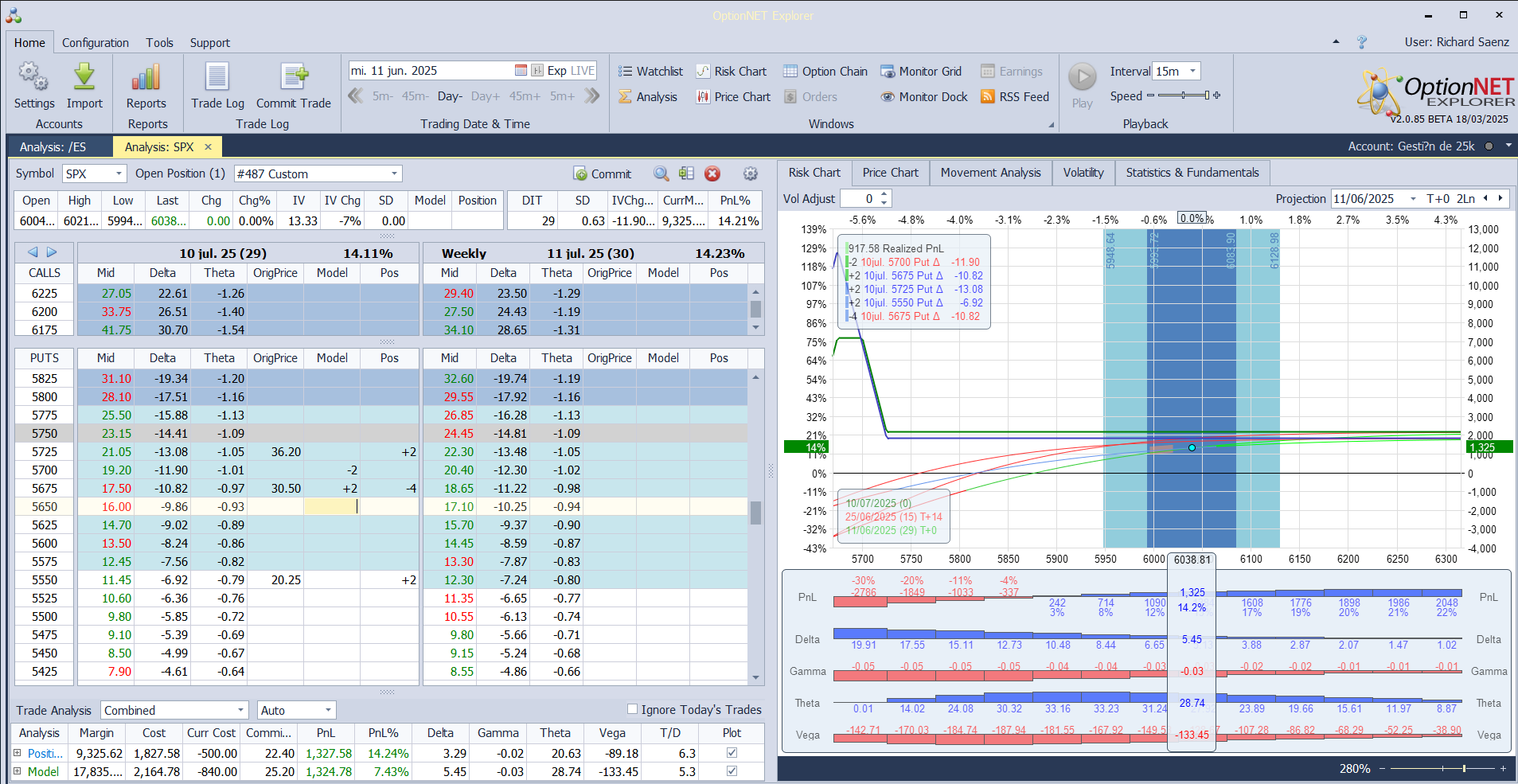The image size is (1518, 784).
Task: Adjust the playback Speed slider
Action: [1183, 96]
